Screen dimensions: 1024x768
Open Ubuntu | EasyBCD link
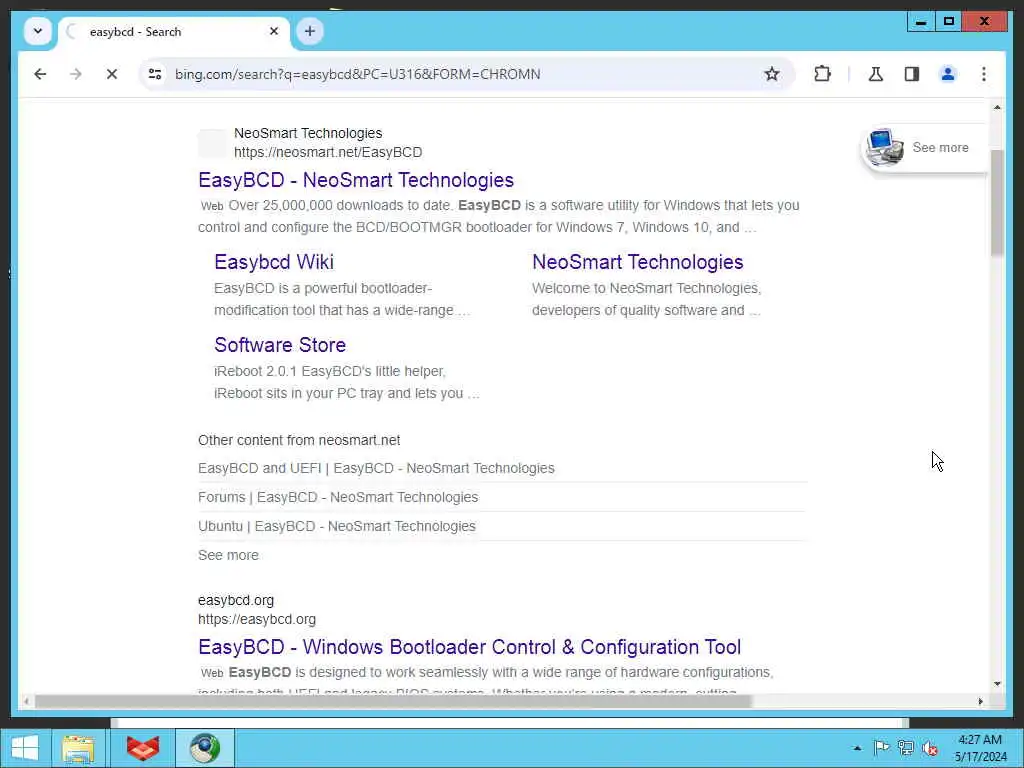336,526
